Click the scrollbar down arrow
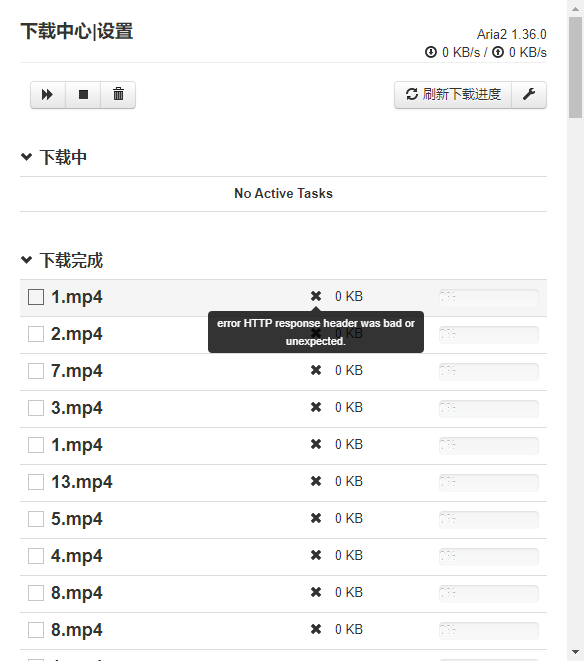584x661 pixels. [x=576, y=653]
